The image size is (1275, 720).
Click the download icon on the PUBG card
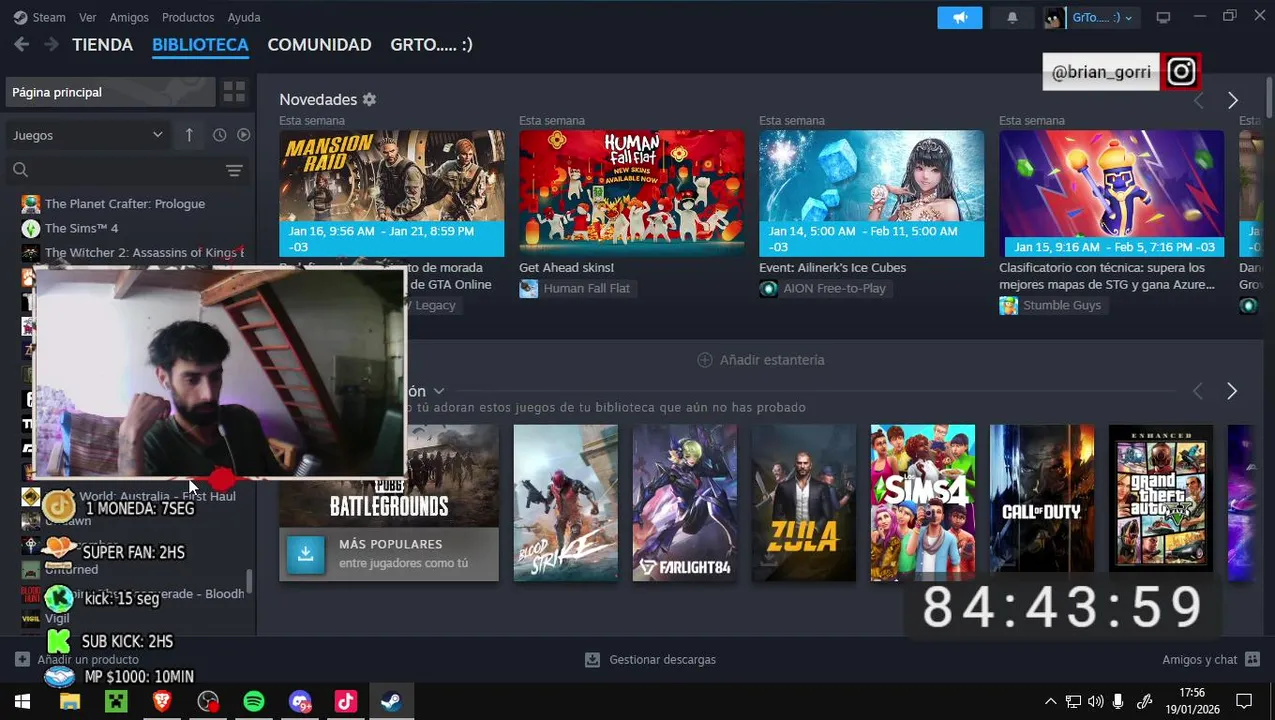(305, 554)
